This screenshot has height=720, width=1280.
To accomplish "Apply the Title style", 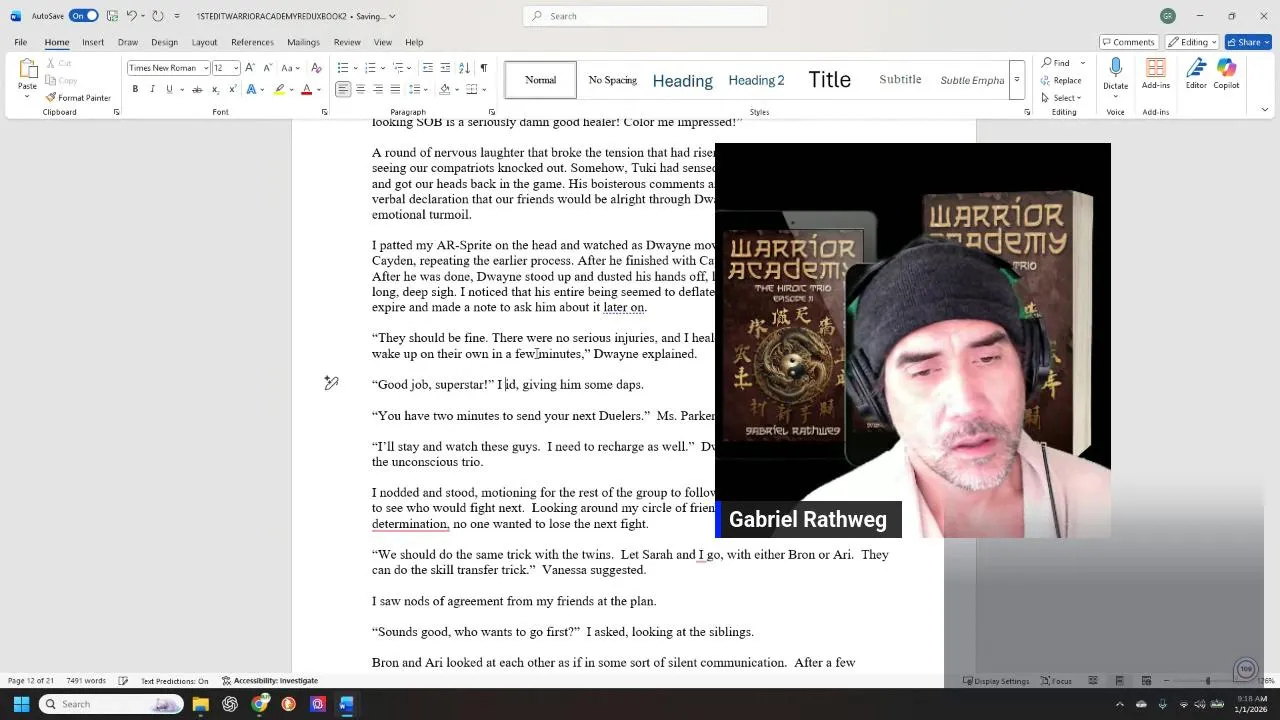I will [x=829, y=80].
